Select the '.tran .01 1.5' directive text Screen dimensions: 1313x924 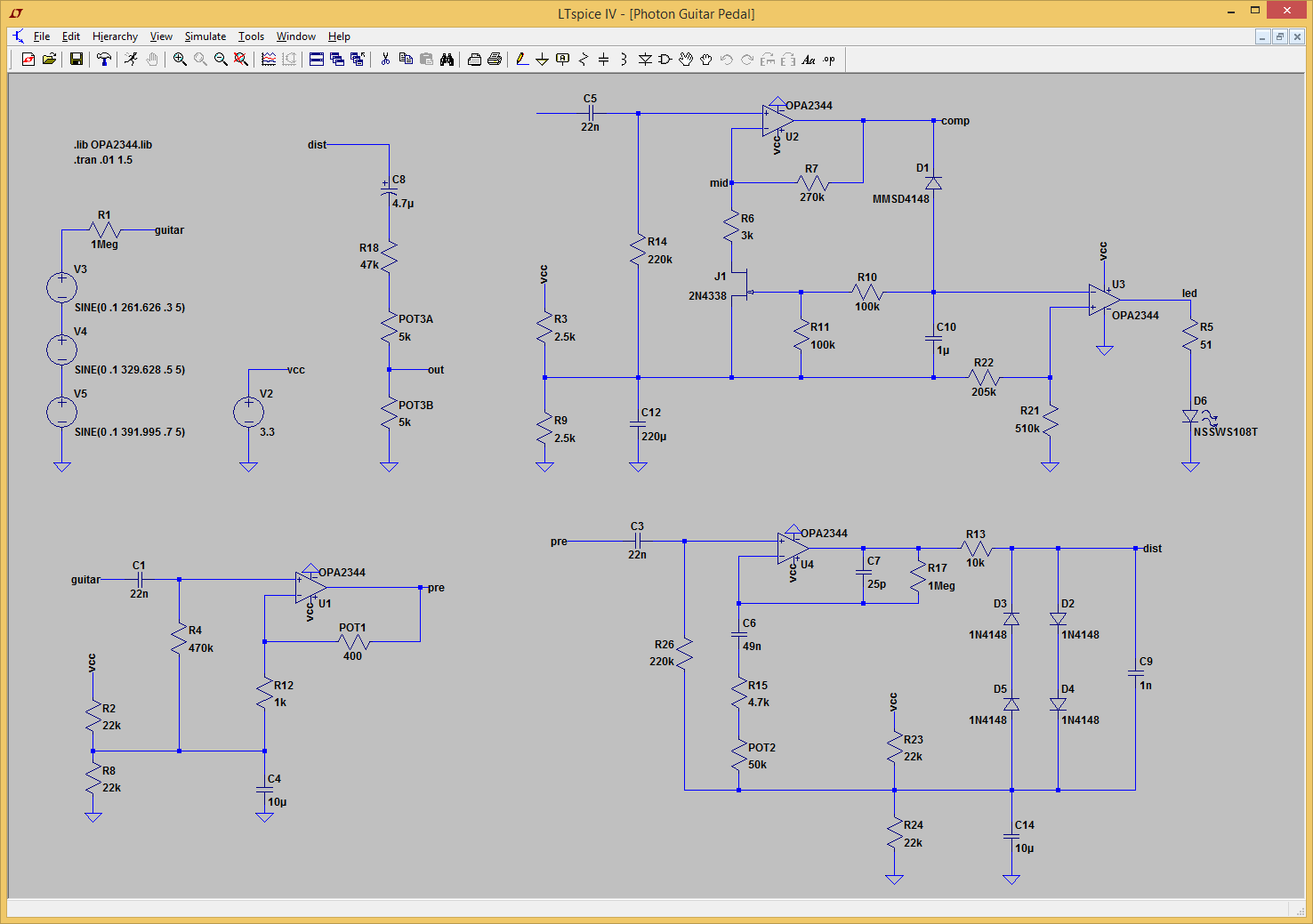(x=103, y=160)
